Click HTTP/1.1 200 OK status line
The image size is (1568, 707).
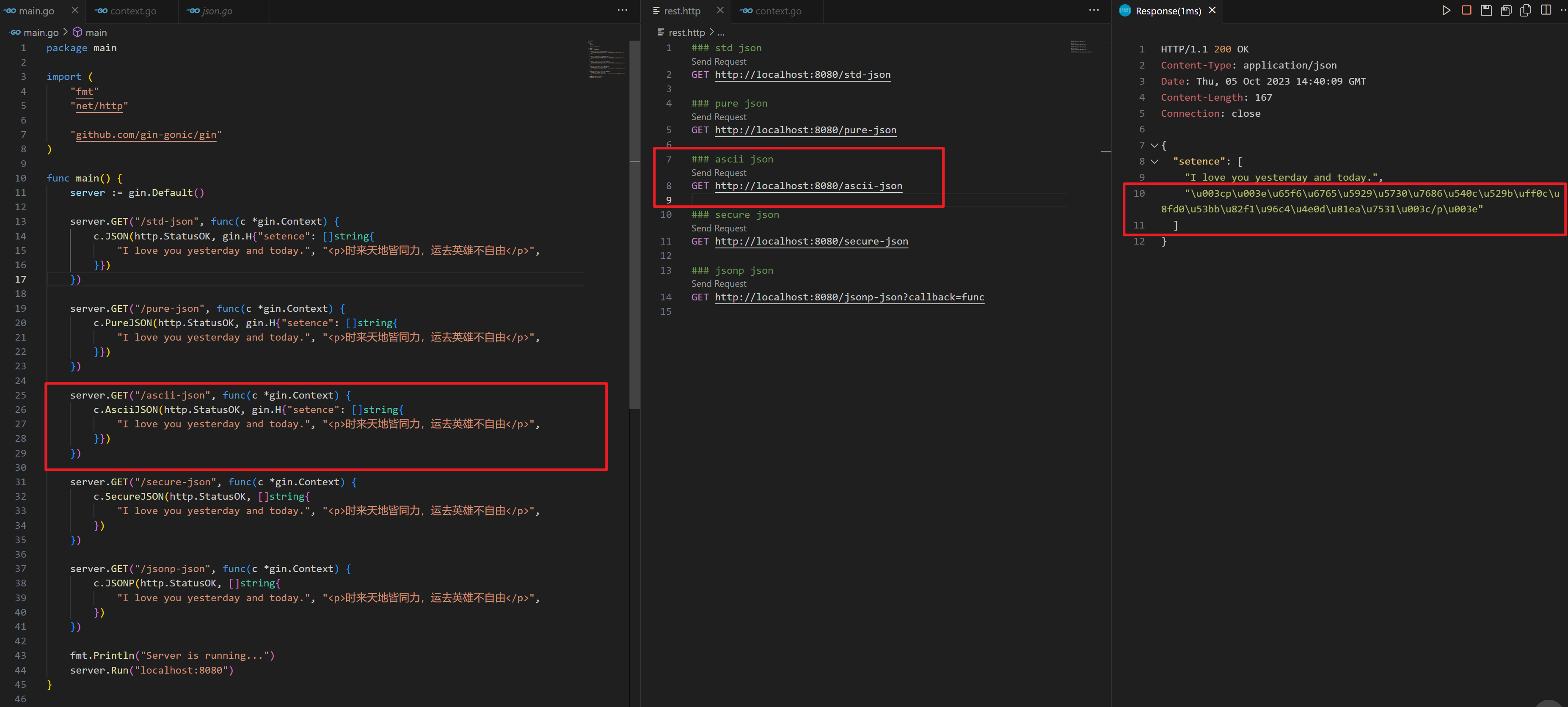[x=1204, y=49]
